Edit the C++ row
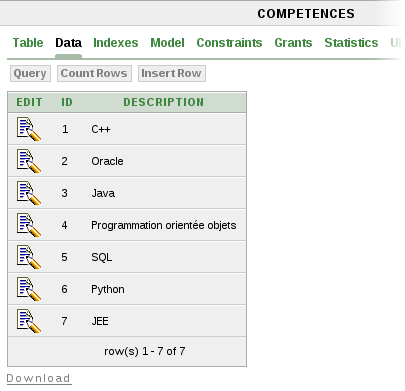Viewport: 405px width, 391px height. click(x=29, y=129)
